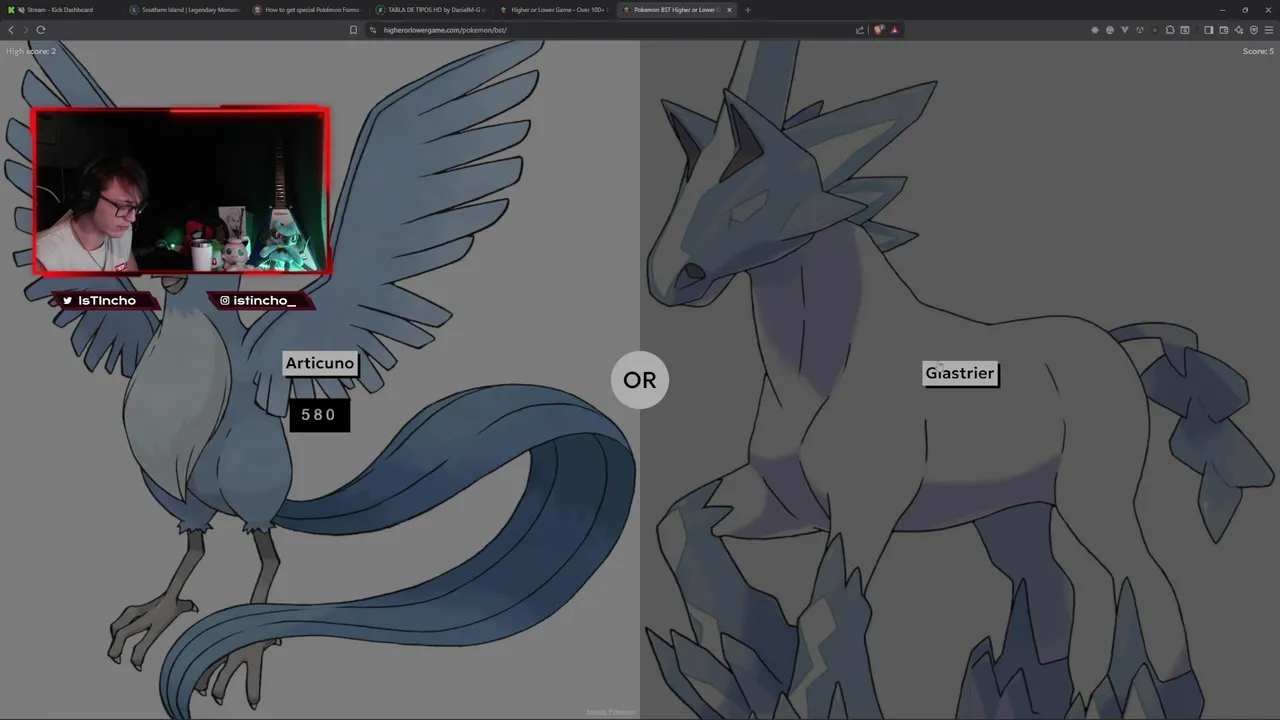Open the Higher or Lower Game - Over 100+ tab

pos(554,10)
